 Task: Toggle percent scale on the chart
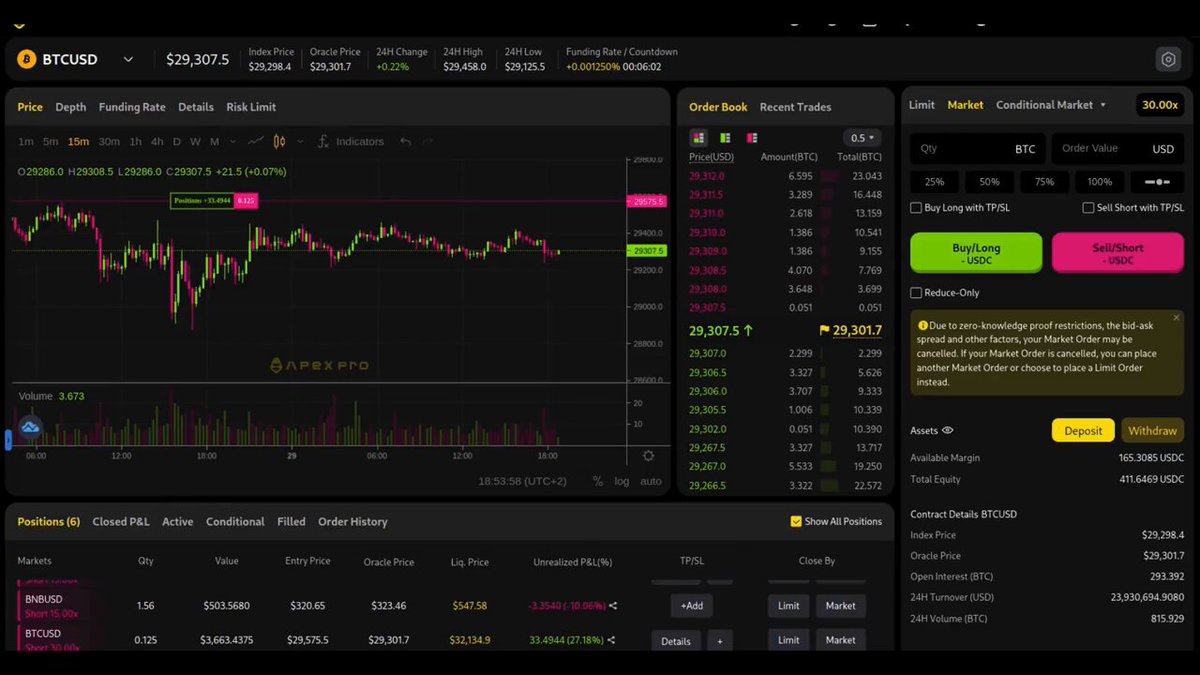[x=597, y=481]
